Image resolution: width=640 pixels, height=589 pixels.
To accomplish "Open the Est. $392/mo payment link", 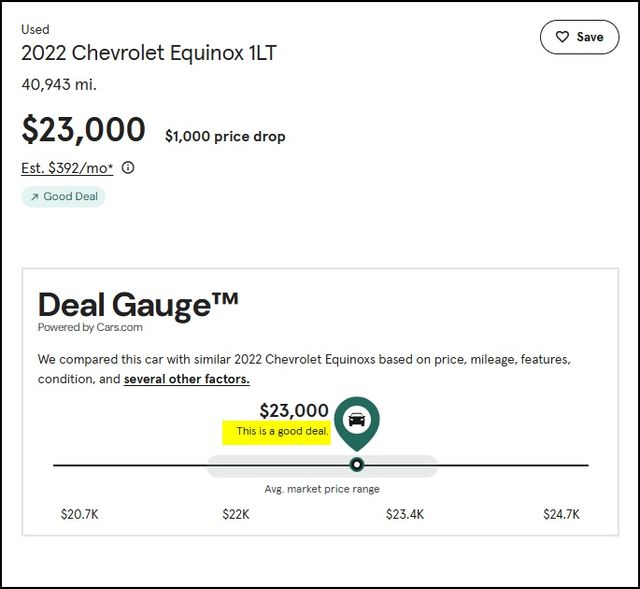I will coord(67,168).
